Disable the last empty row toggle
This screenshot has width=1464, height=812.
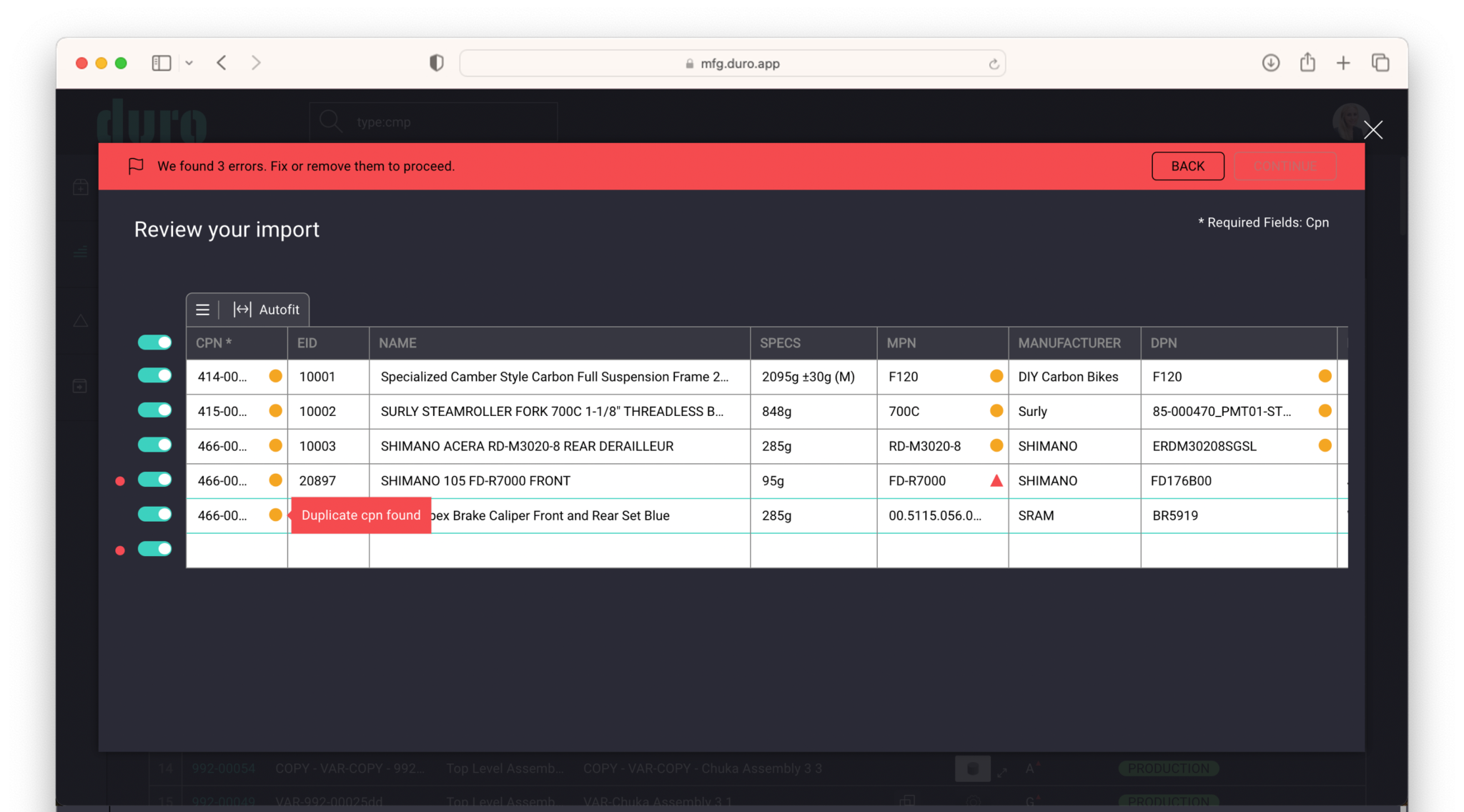coord(154,549)
